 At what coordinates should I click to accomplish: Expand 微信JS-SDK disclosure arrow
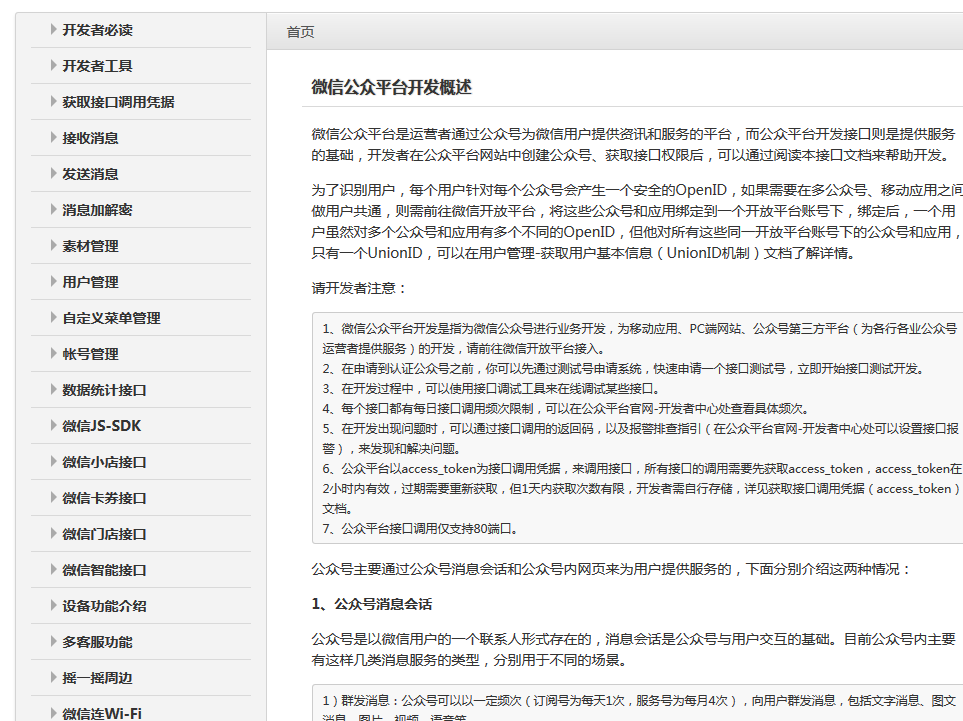pyautogui.click(x=54, y=426)
